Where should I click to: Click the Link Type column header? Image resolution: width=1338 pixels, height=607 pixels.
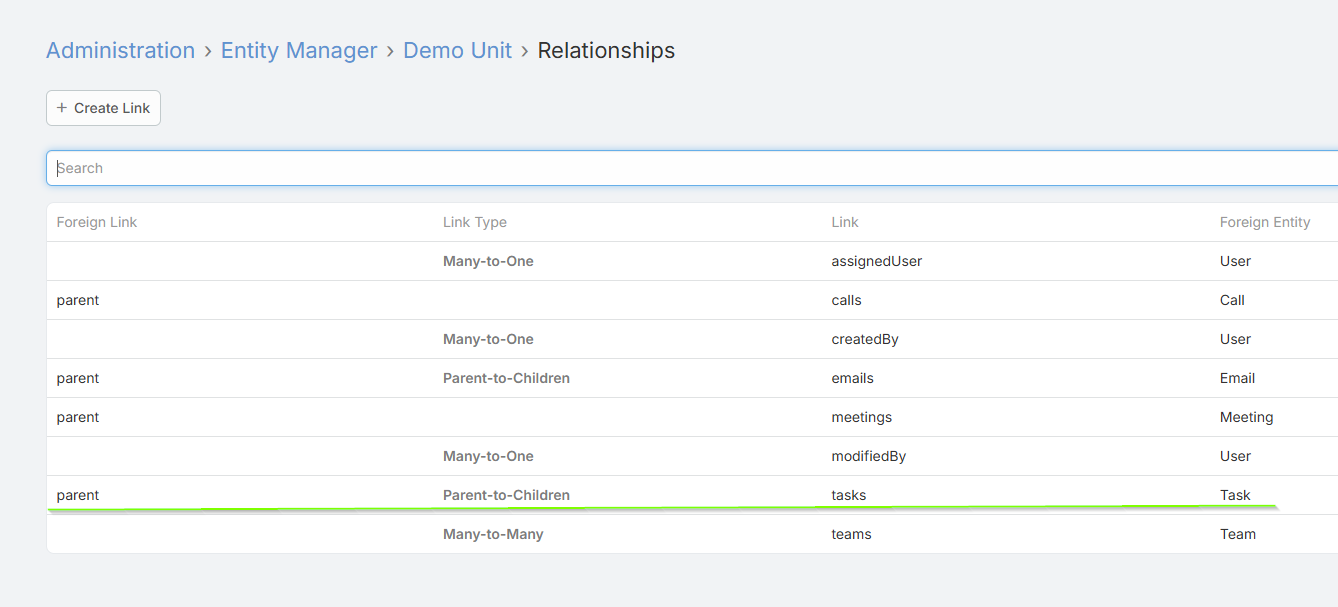pos(474,222)
